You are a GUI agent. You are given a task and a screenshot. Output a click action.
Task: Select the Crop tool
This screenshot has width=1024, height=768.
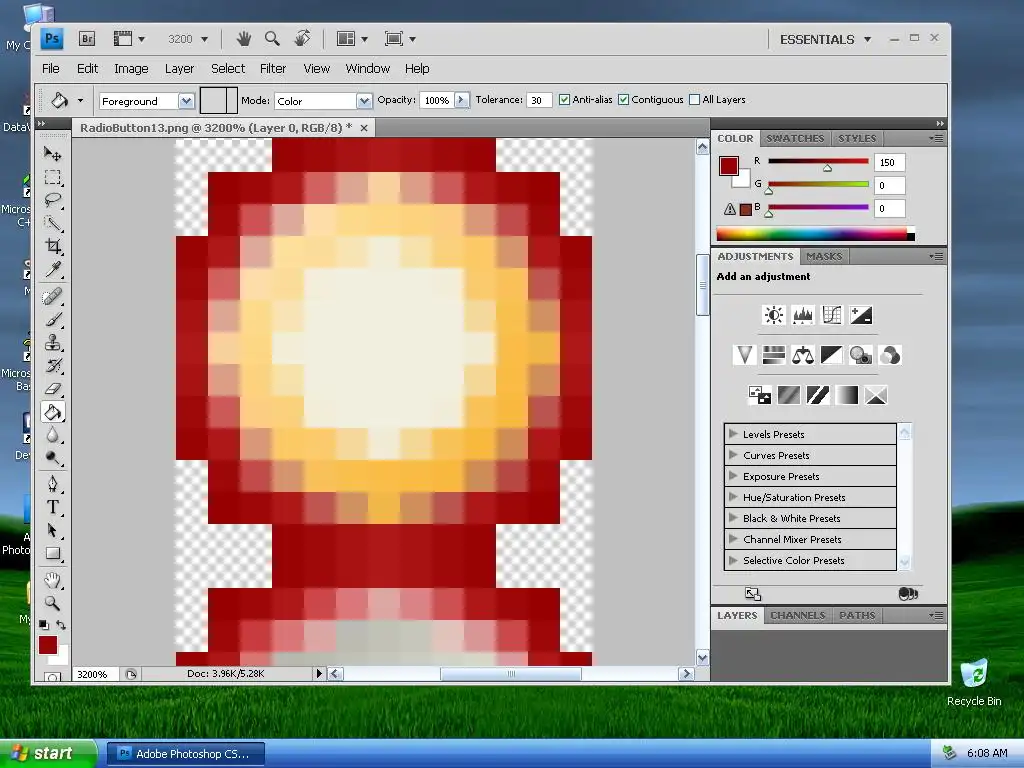tap(52, 246)
